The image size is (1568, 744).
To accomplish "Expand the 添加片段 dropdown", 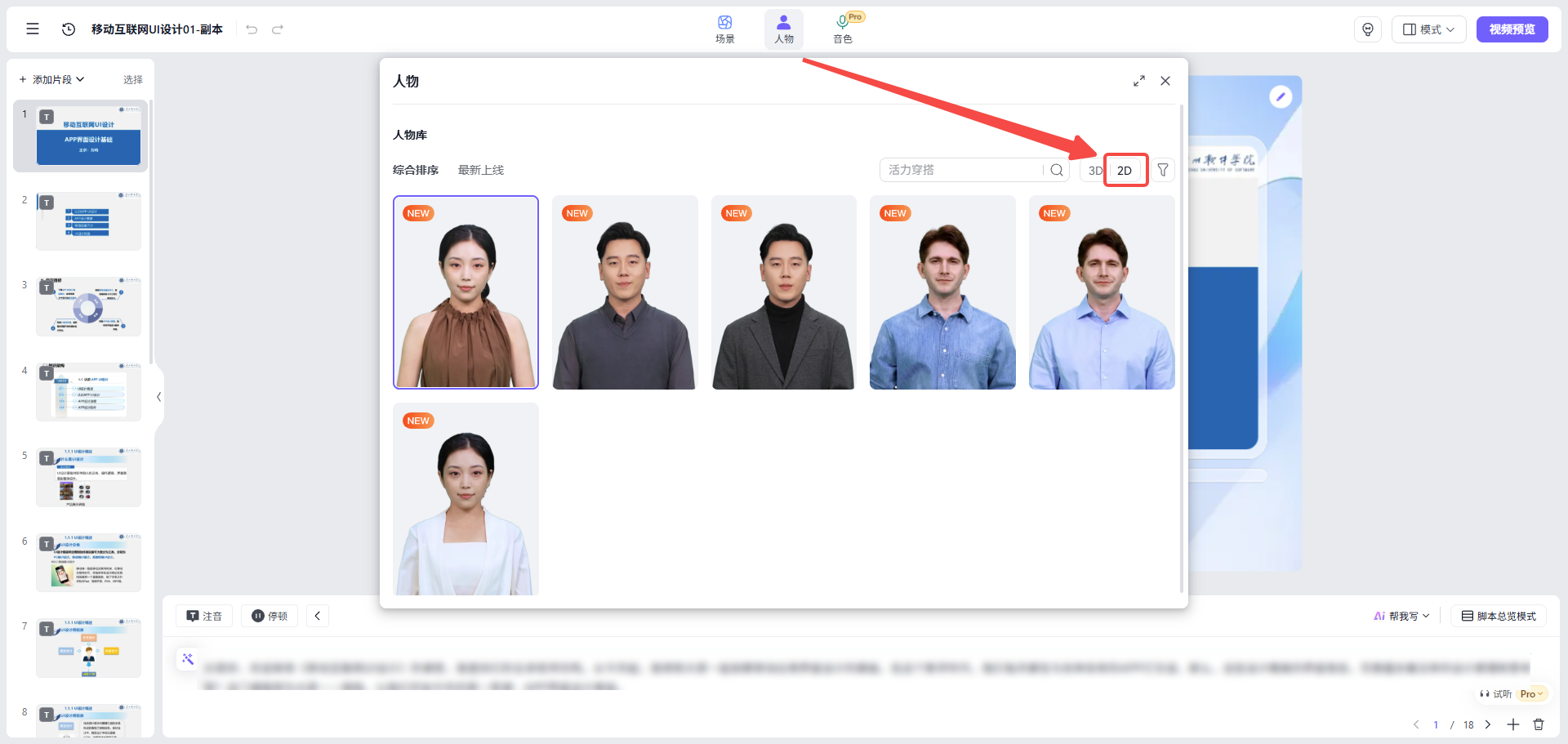I will (x=51, y=78).
